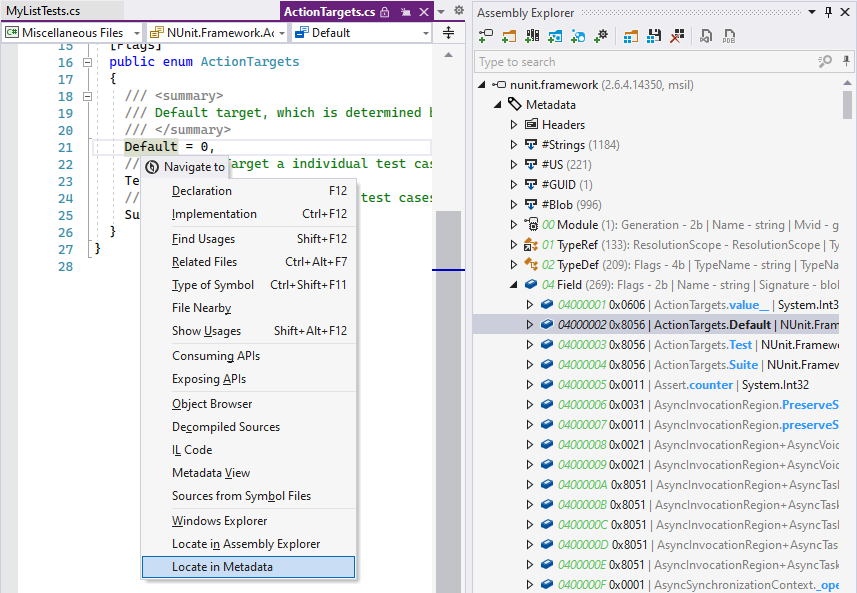
Task: Collapse the Metadata tree node
Action: point(498,104)
